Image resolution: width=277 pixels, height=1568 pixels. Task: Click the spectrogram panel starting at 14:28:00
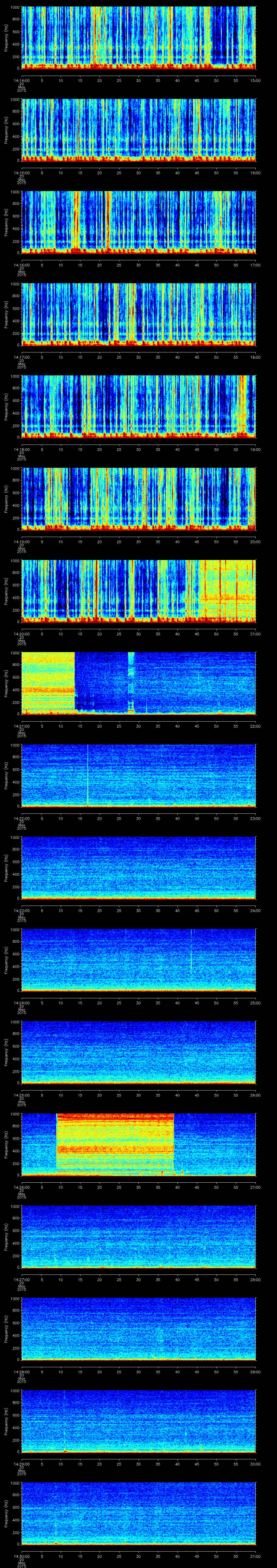(139, 1329)
